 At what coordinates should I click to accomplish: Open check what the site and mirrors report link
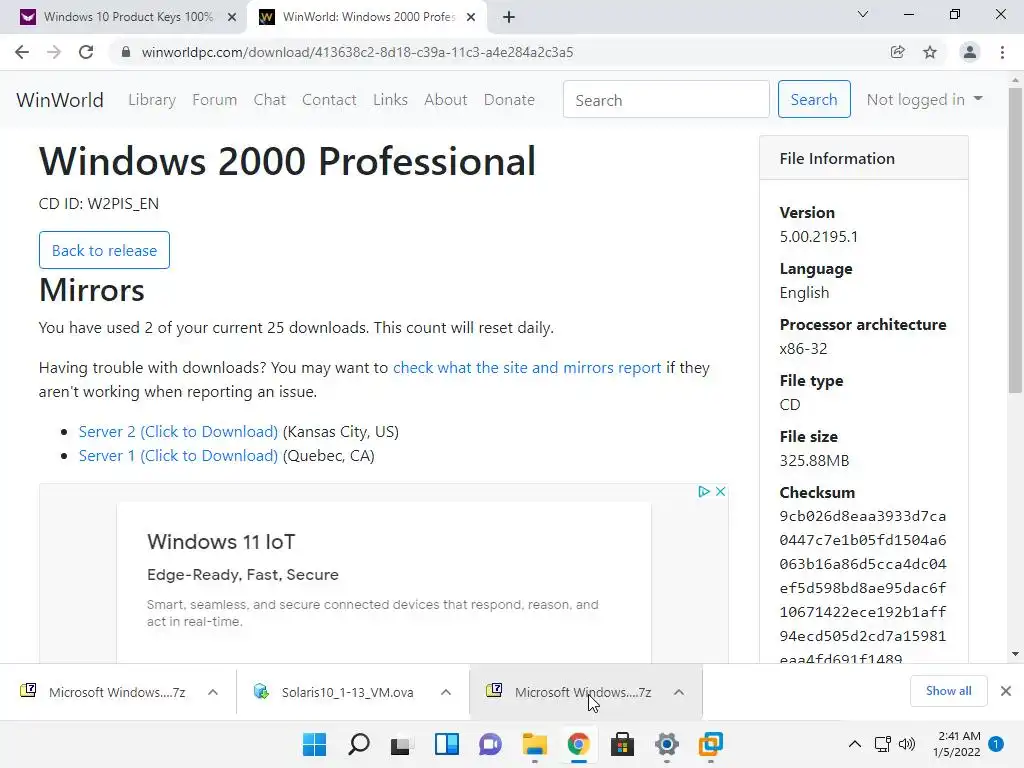(x=527, y=368)
